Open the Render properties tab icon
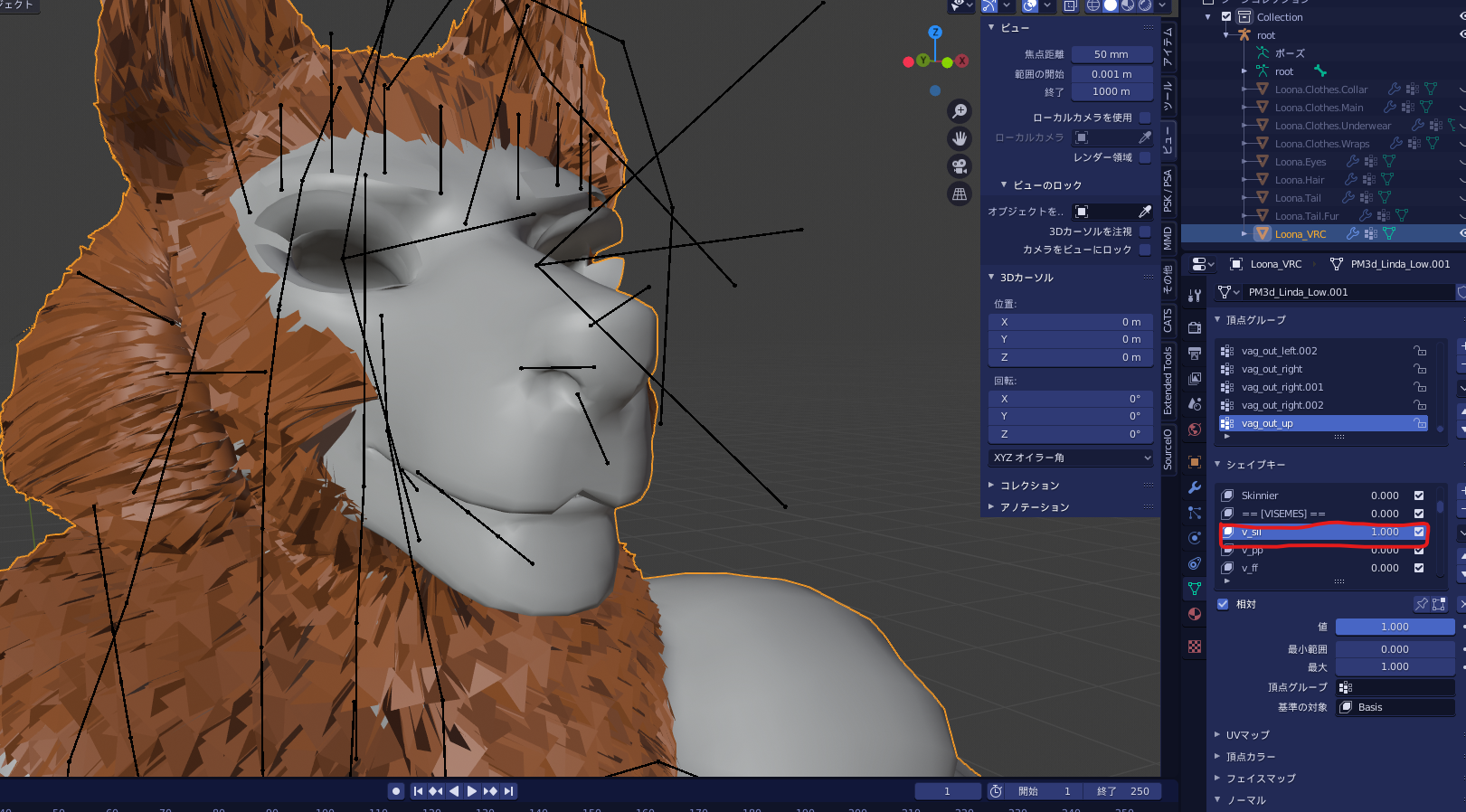The width and height of the screenshot is (1466, 812). pos(1195,327)
